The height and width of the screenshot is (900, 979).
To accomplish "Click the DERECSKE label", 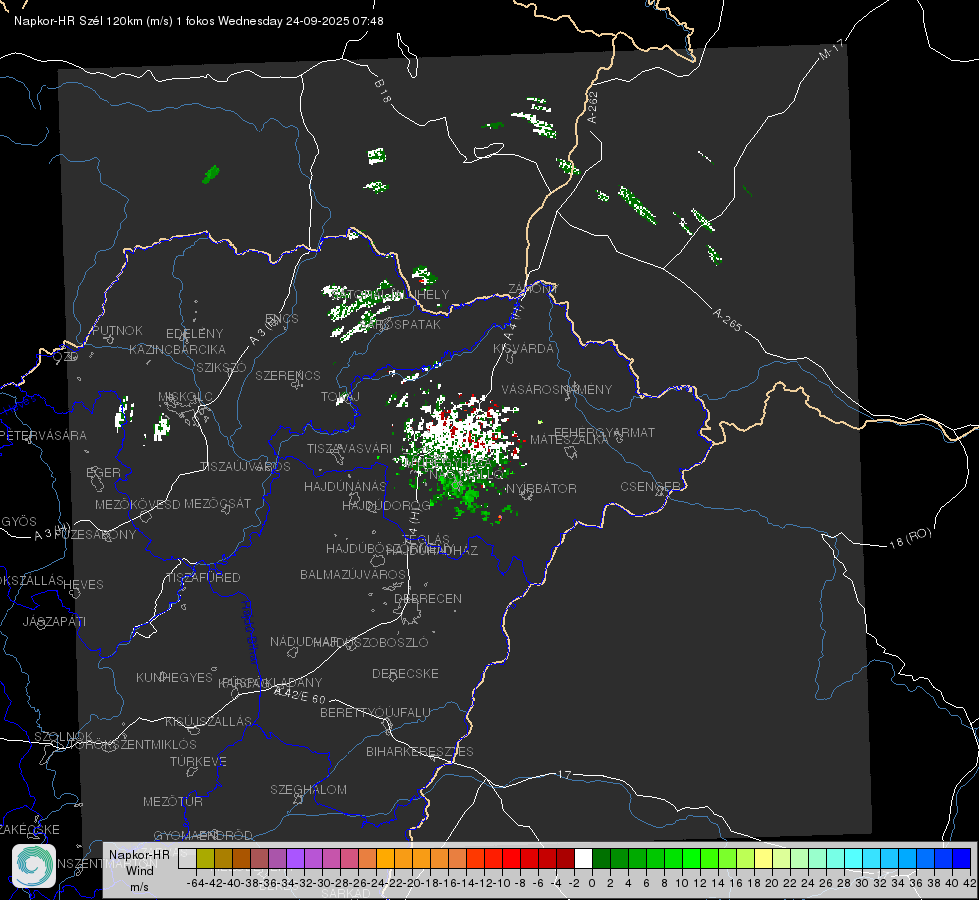I will click(405, 673).
